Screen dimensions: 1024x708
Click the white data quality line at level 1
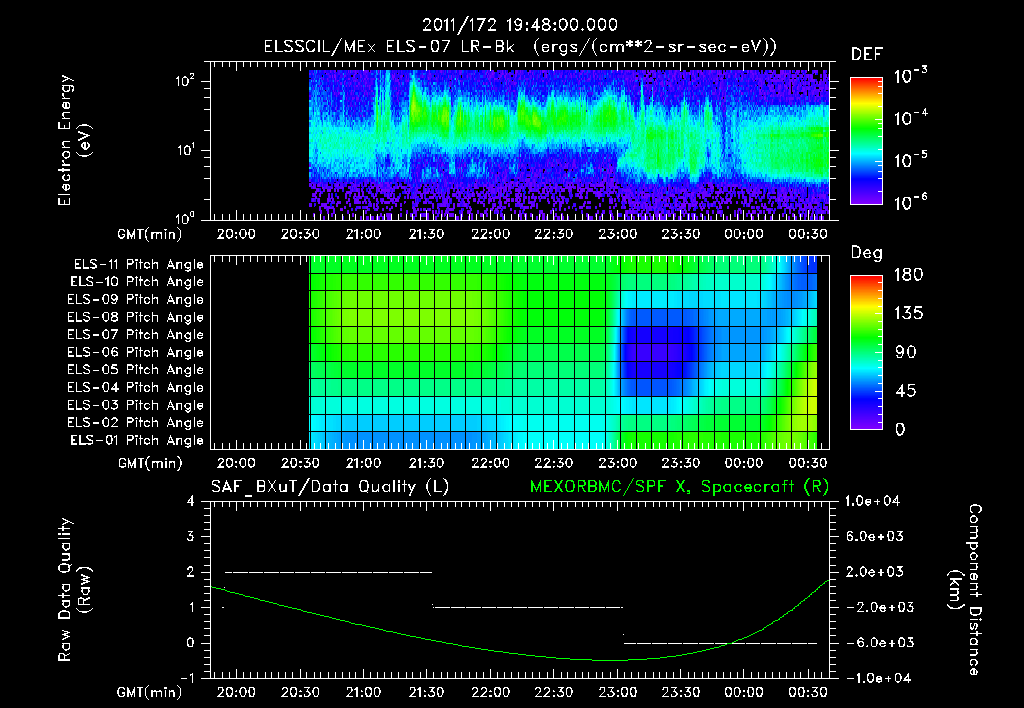[528, 607]
